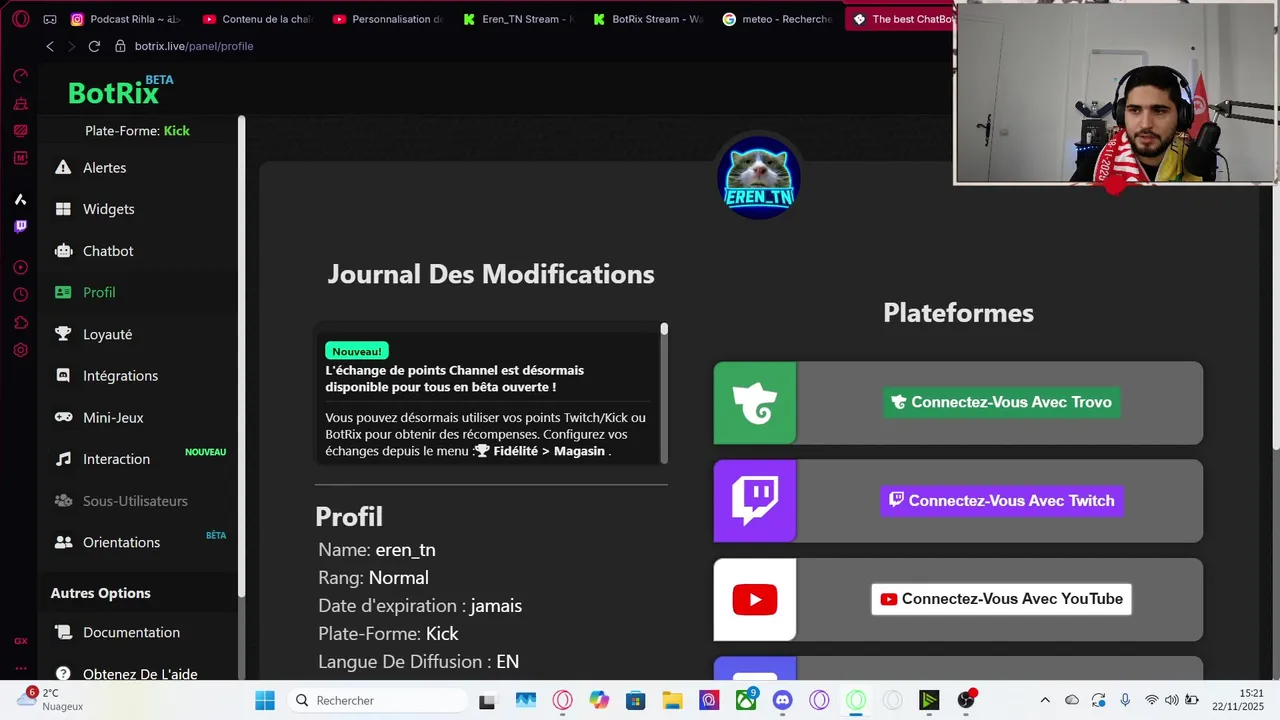Screen dimensions: 1280x720
Task: Select The best ChatBot tab
Action: [900, 19]
